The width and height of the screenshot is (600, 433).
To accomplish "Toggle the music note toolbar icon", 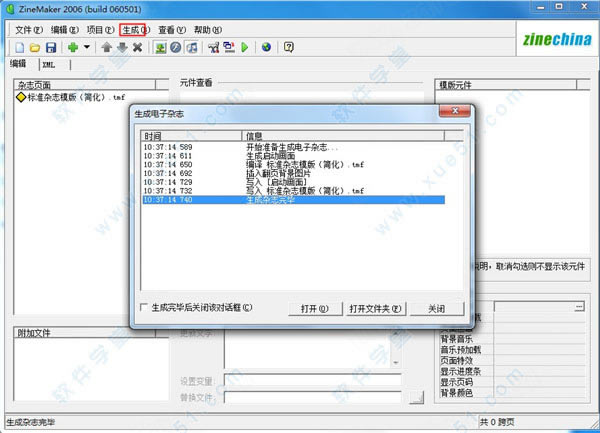I will (x=192, y=48).
